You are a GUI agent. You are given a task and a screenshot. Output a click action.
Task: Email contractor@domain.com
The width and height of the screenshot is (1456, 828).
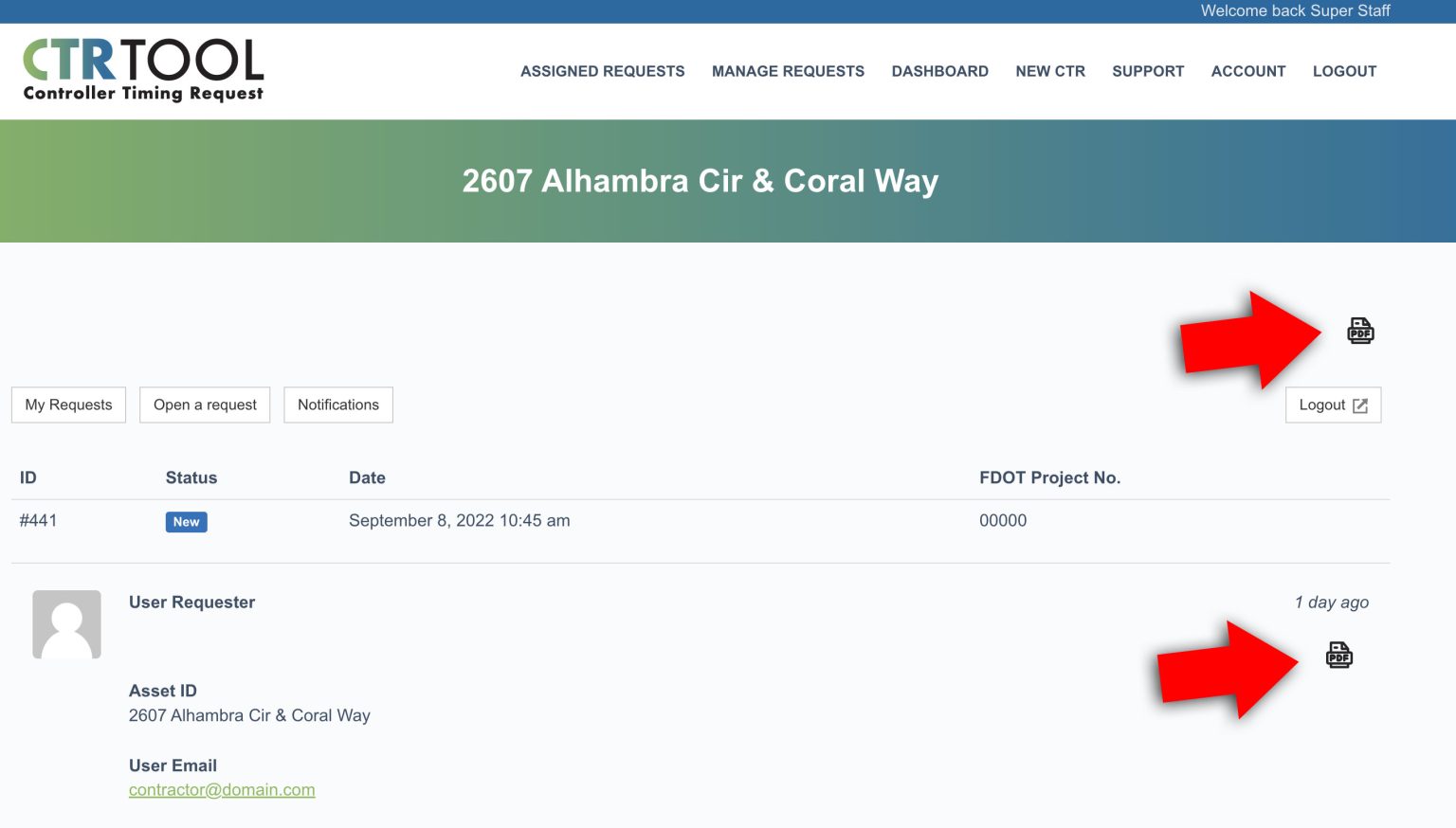(x=222, y=789)
